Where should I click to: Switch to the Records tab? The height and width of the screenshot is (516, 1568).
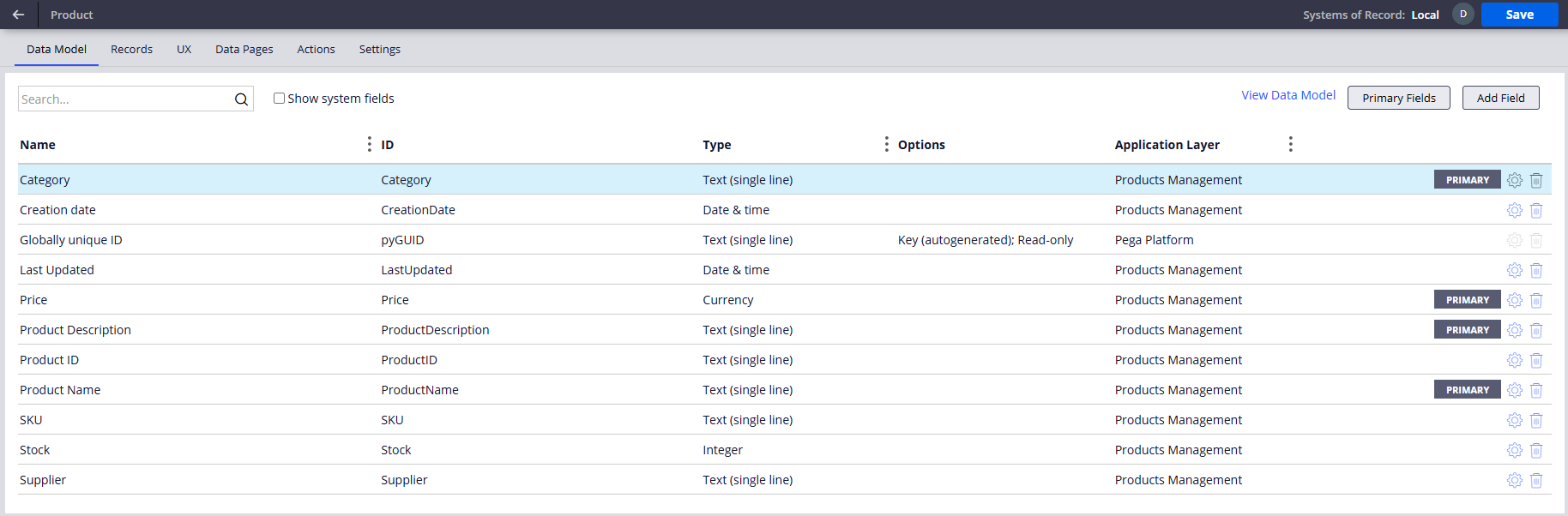coord(131,49)
